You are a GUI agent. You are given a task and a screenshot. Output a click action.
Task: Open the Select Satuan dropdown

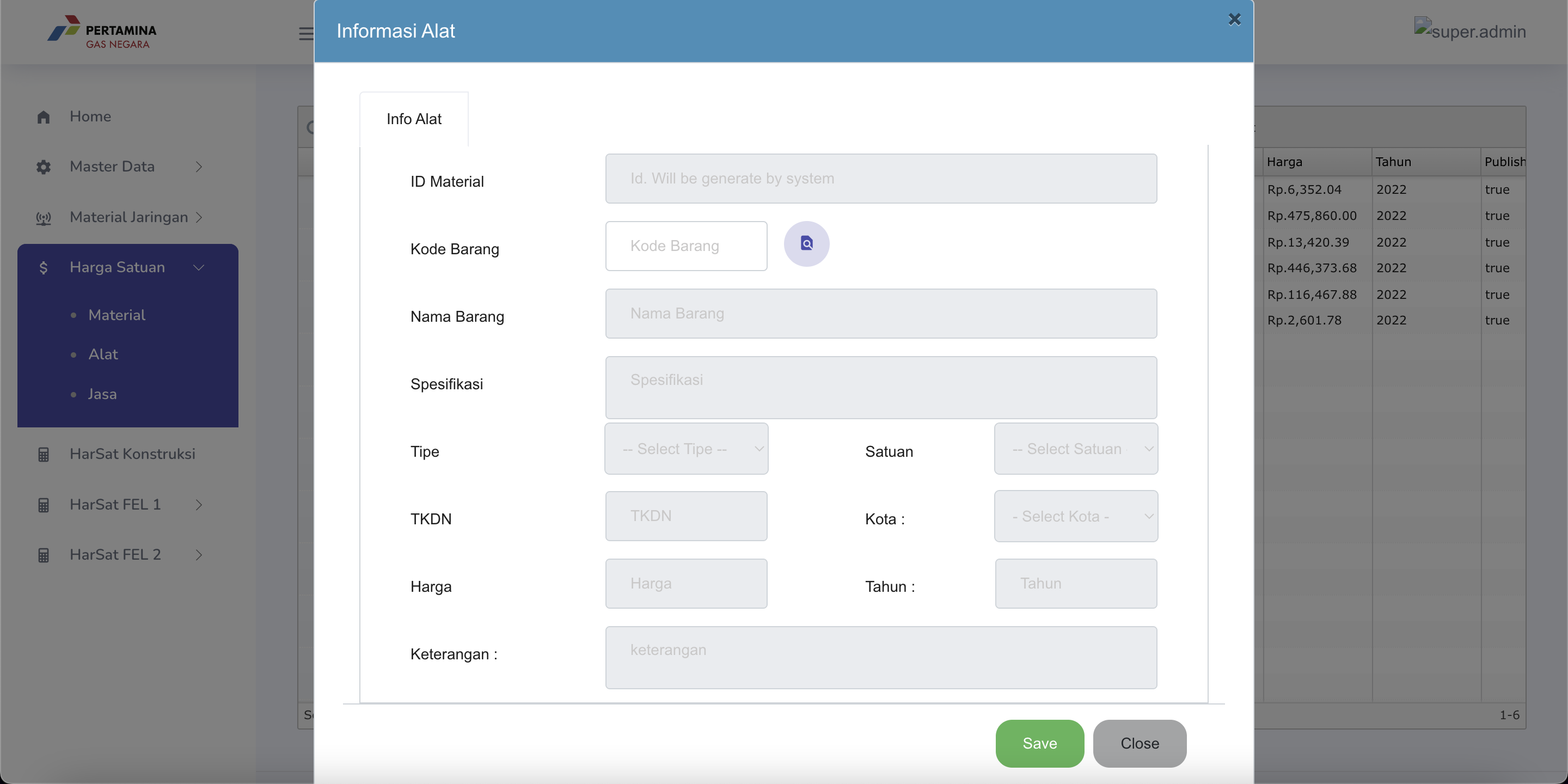pos(1076,449)
